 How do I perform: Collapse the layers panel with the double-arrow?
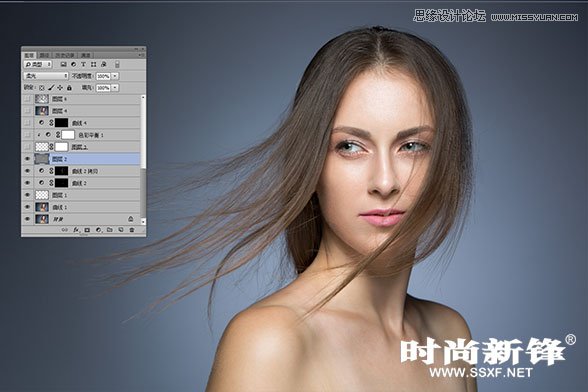point(136,49)
